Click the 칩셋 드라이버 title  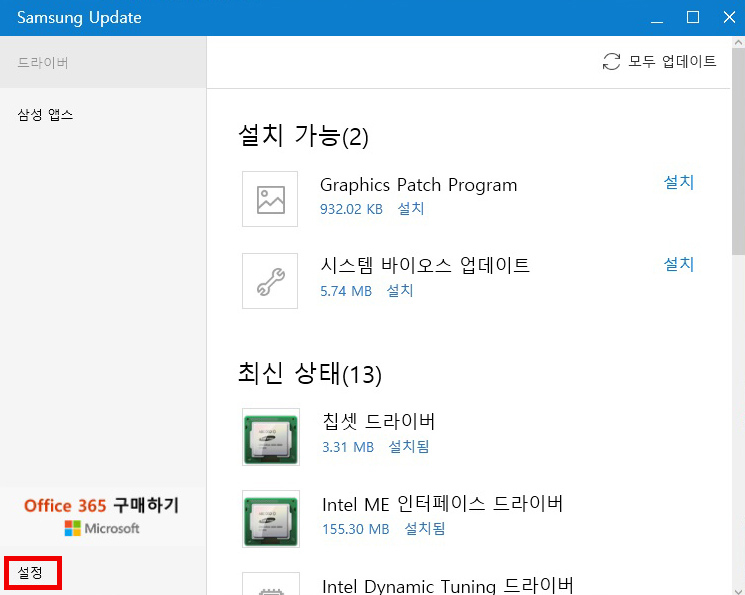(x=379, y=421)
